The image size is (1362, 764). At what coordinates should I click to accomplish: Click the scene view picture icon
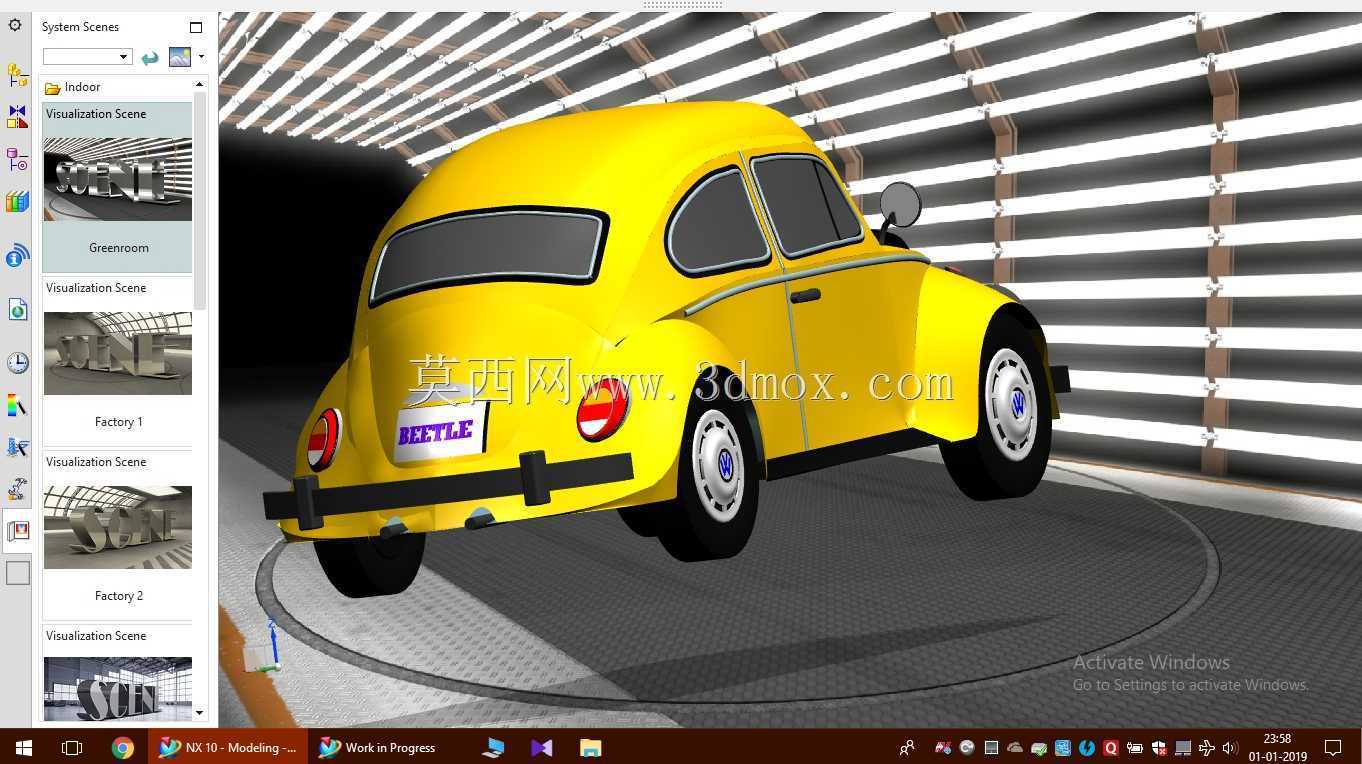tap(180, 57)
